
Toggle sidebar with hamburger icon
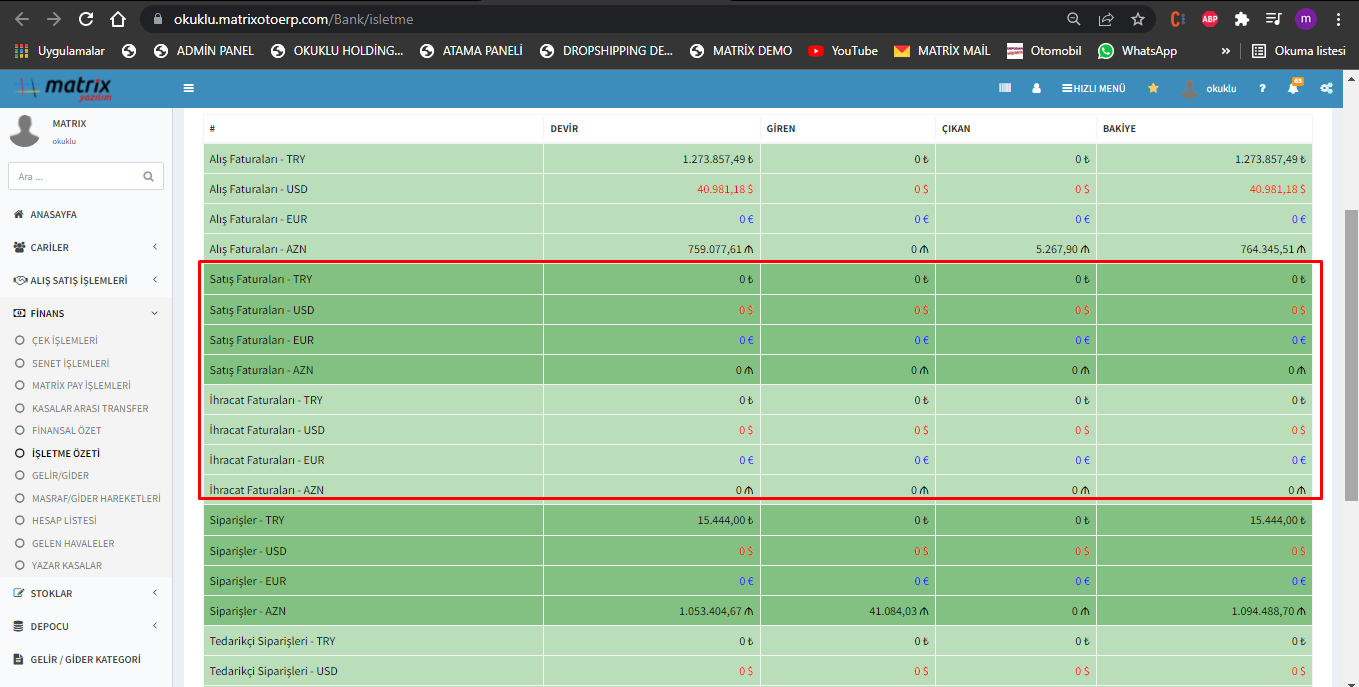tap(188, 88)
